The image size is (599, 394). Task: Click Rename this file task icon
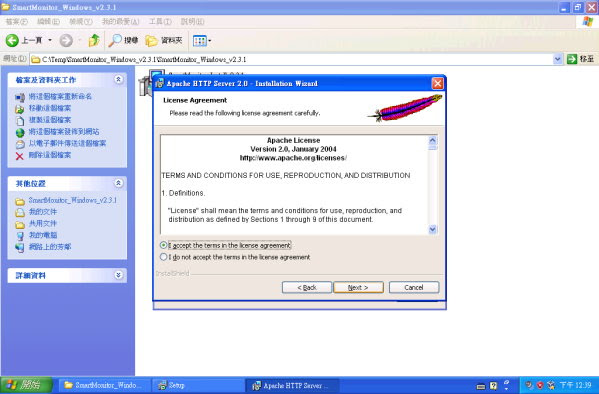click(x=20, y=97)
